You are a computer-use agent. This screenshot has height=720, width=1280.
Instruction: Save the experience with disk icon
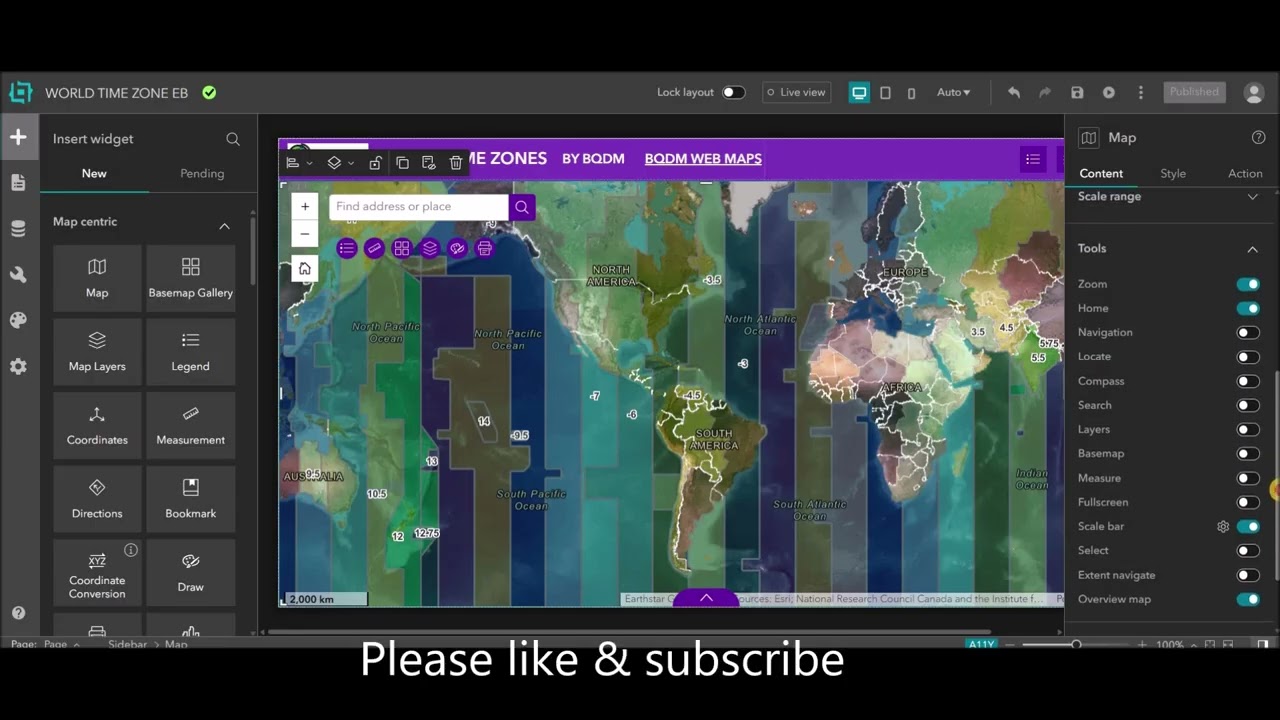[1077, 92]
